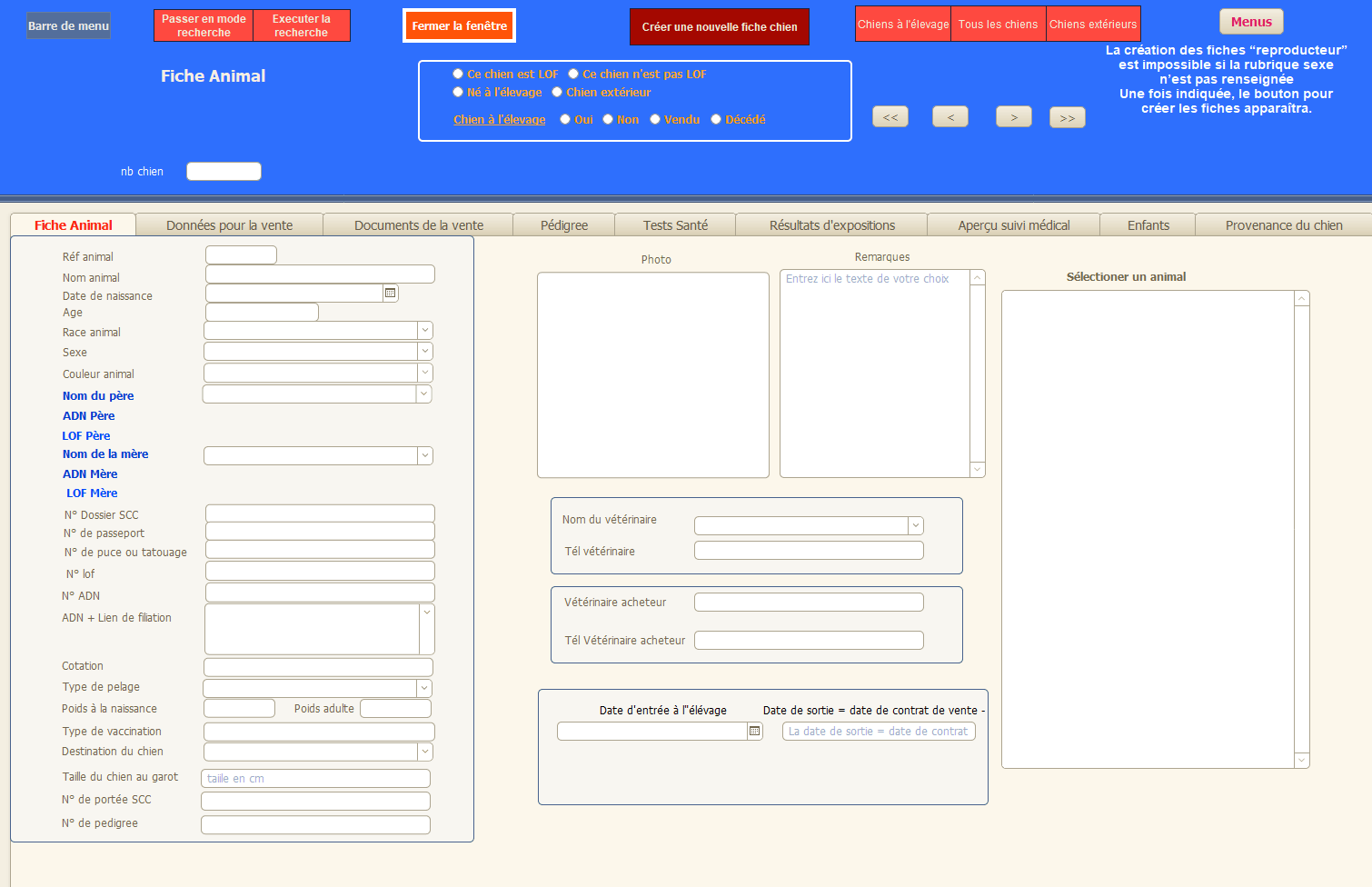The width and height of the screenshot is (1372, 887).
Task: Mark the dog as Vendu
Action: [654, 119]
